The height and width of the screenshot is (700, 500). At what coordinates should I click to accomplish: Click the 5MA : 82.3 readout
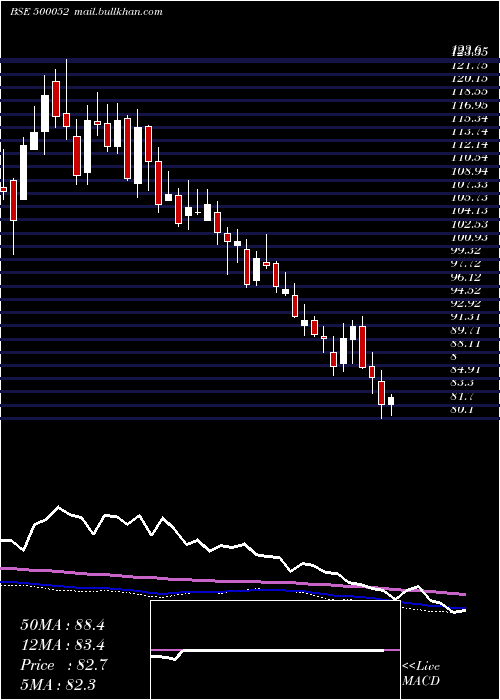click(x=58, y=685)
